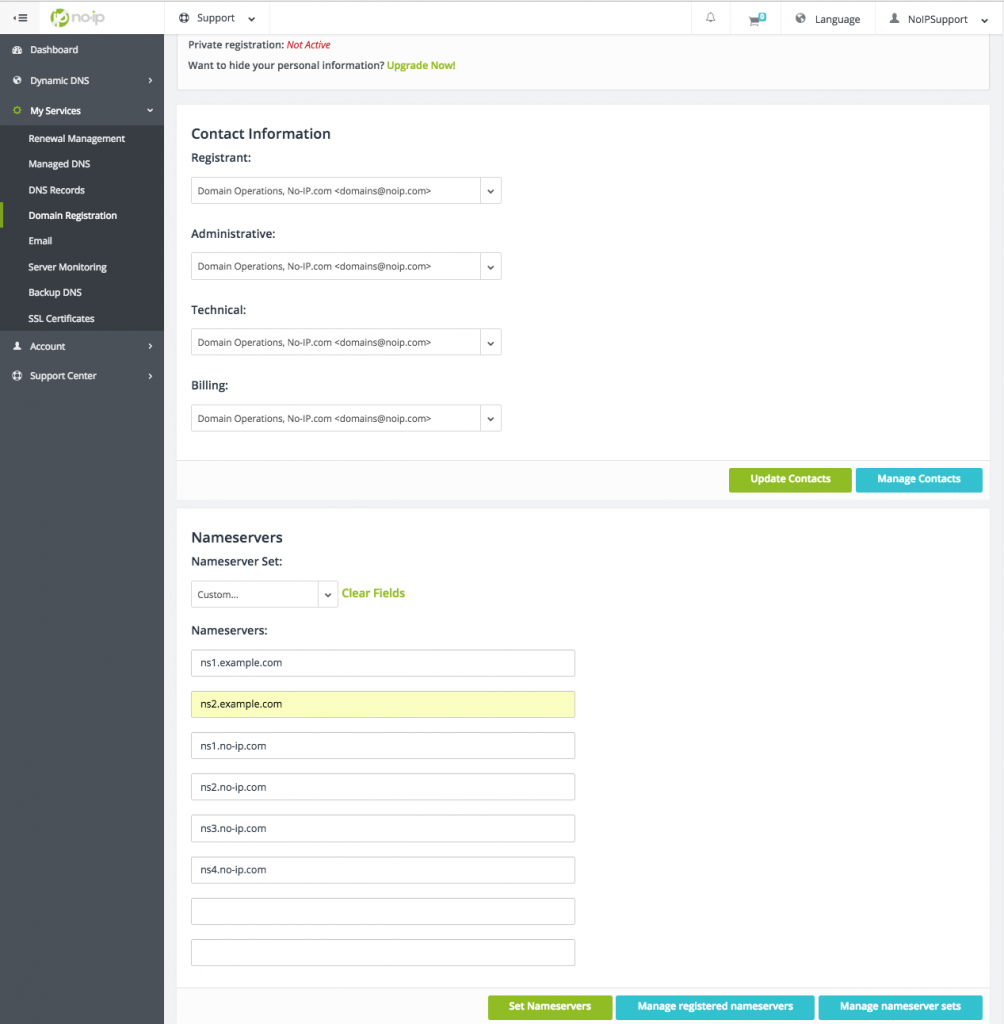Open Backup DNS
The width and height of the screenshot is (1004, 1024).
coord(55,293)
